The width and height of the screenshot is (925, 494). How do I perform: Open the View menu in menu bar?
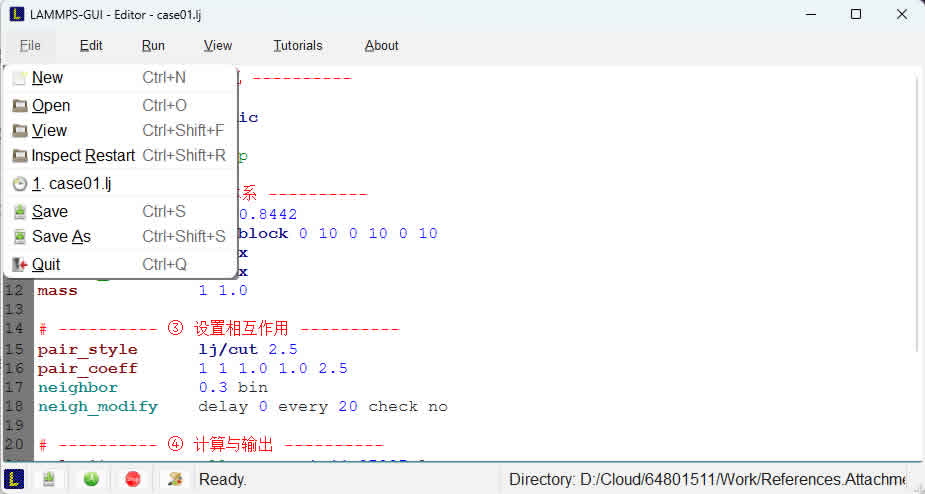pos(218,45)
